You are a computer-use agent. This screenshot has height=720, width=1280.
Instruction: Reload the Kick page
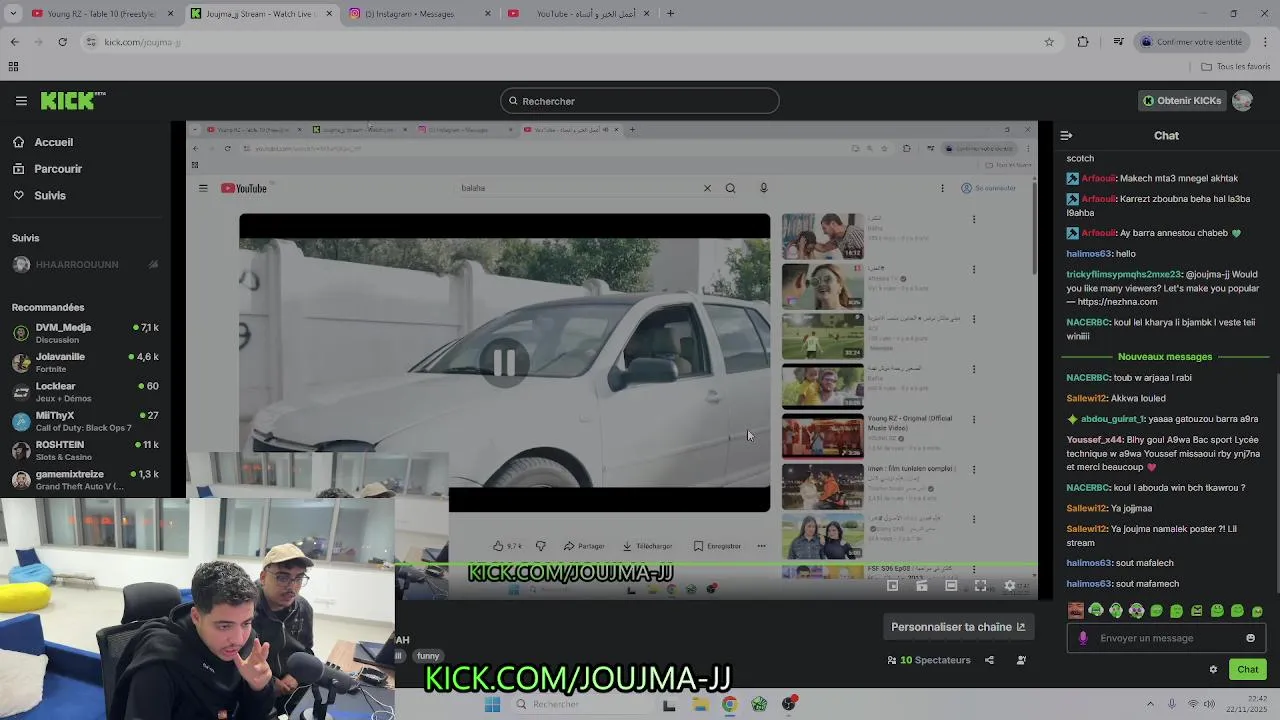[62, 42]
